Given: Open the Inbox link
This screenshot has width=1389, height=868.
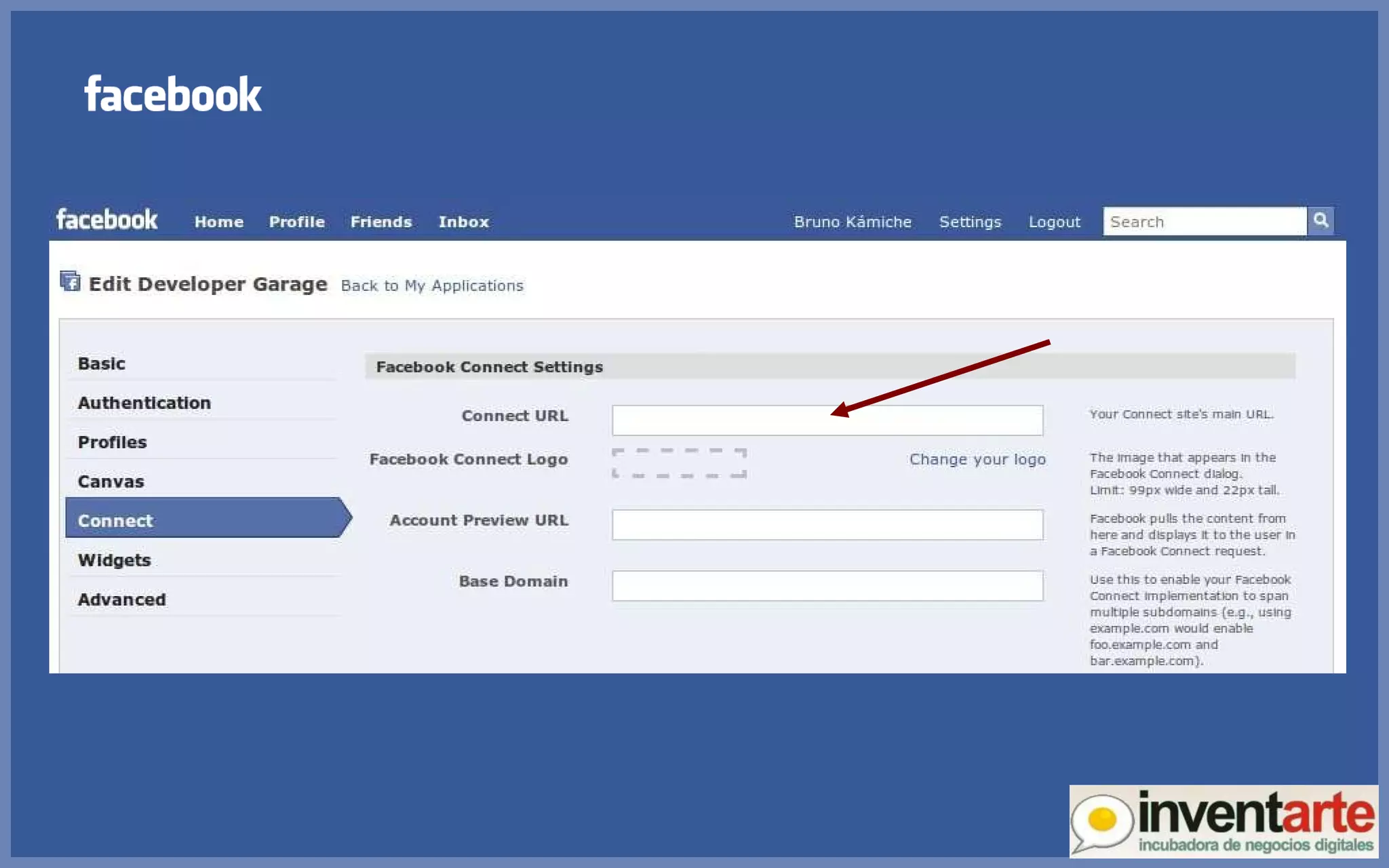Looking at the screenshot, I should [x=463, y=222].
